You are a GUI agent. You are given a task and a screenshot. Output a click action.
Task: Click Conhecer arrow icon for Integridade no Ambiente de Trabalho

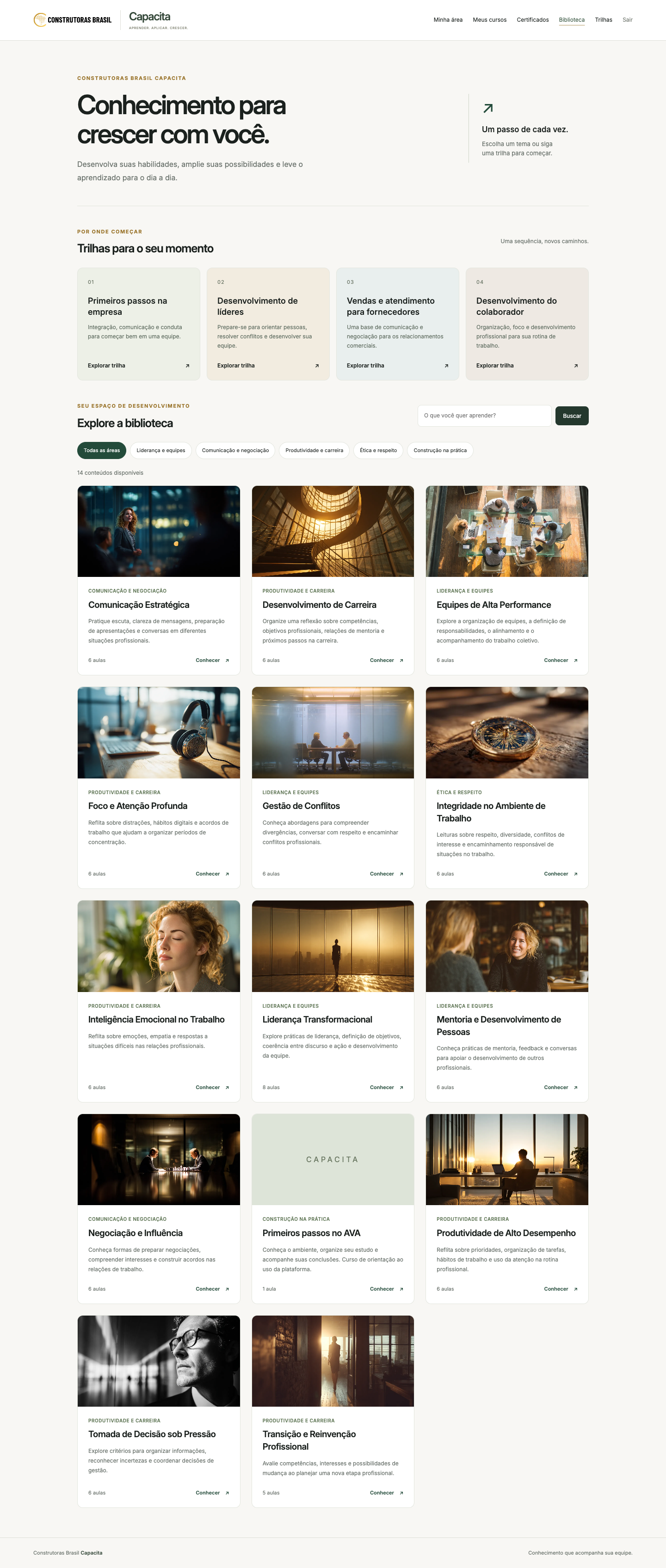(575, 874)
